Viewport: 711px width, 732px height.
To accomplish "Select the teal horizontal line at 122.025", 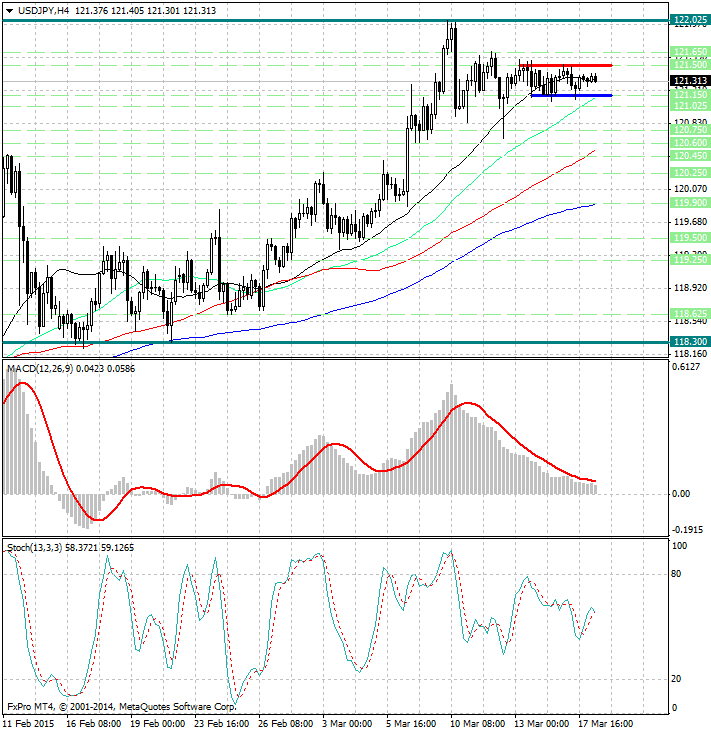I will coord(335,21).
